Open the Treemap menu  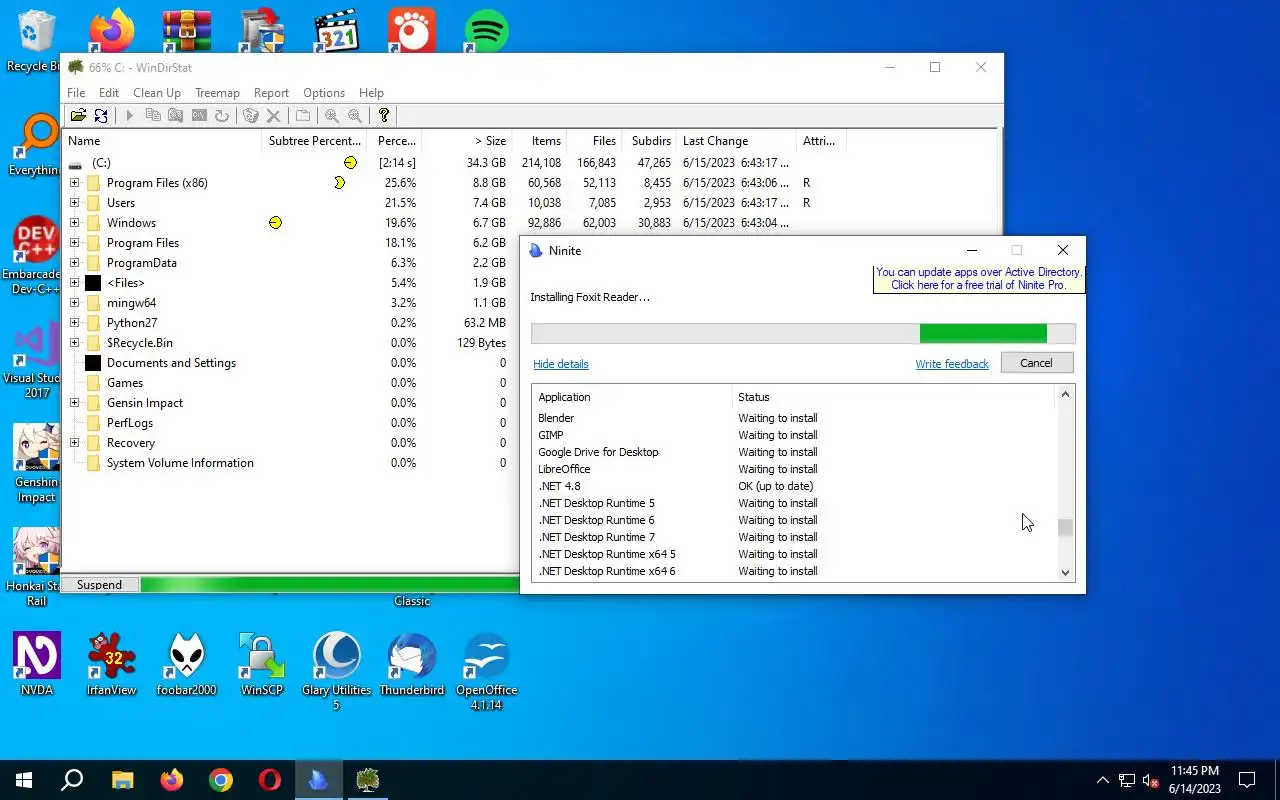pyautogui.click(x=217, y=93)
